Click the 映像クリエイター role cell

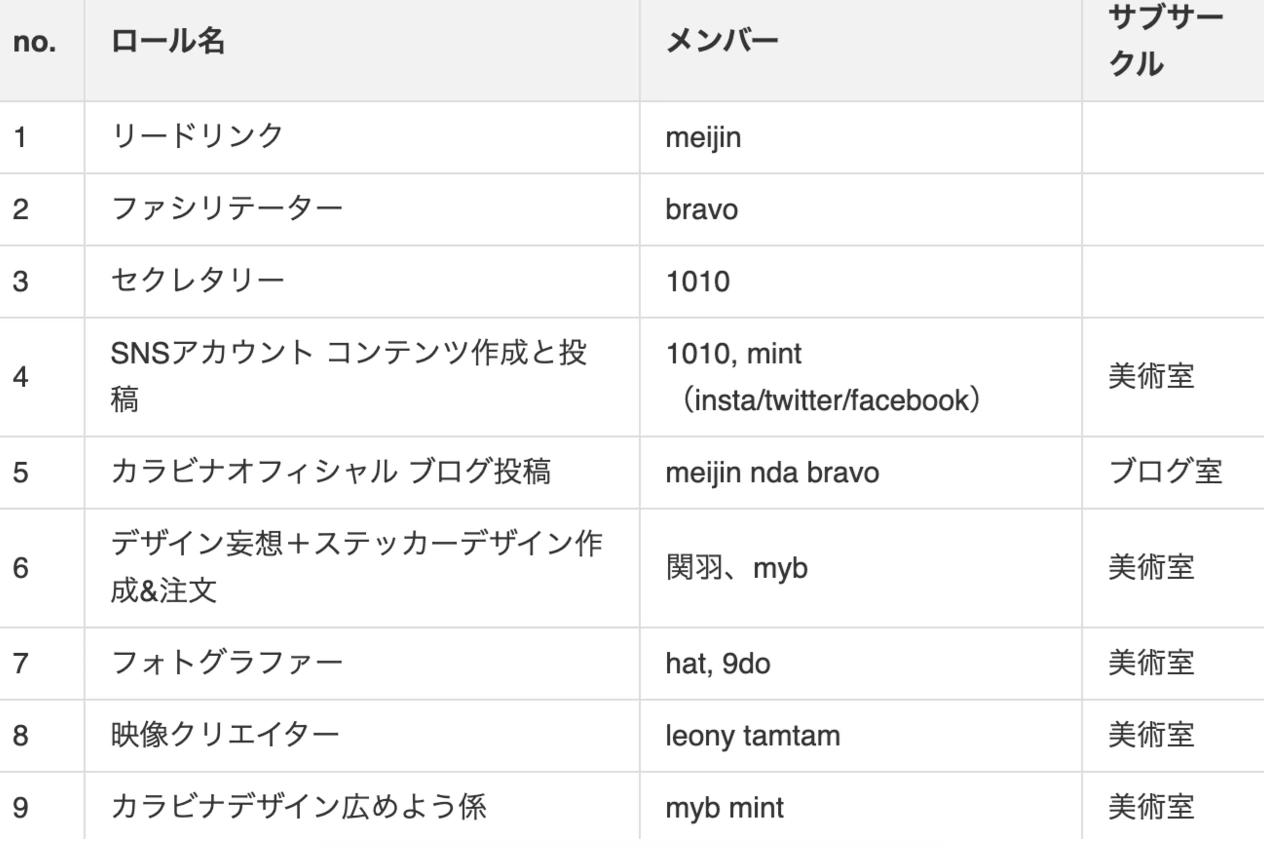click(226, 735)
